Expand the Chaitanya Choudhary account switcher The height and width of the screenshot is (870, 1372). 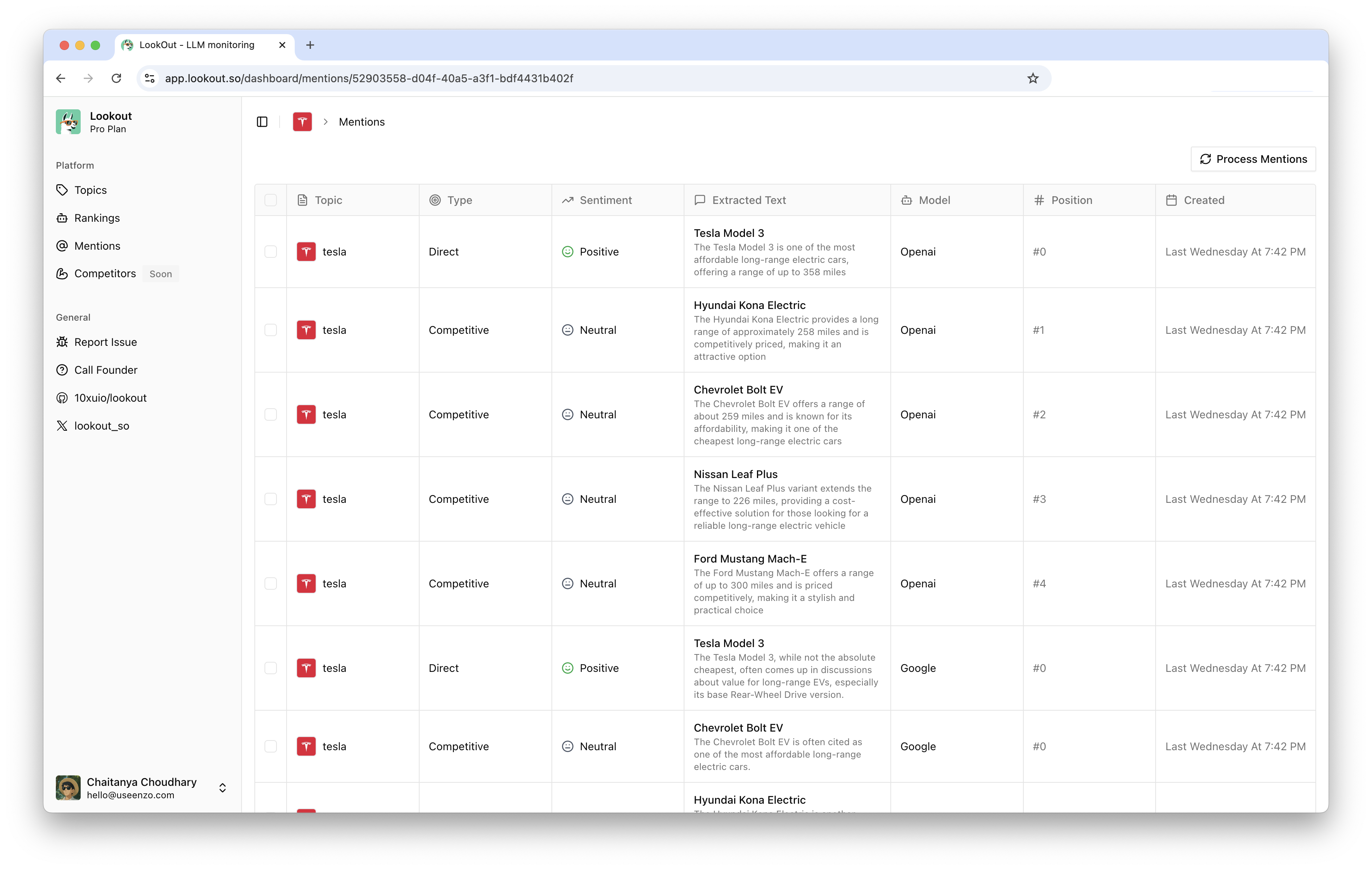tap(222, 788)
